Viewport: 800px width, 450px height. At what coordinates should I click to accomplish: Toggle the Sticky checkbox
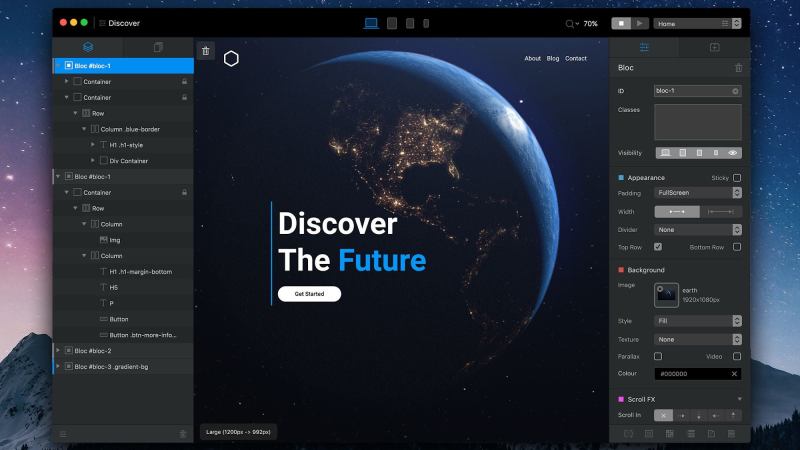pos(737,178)
